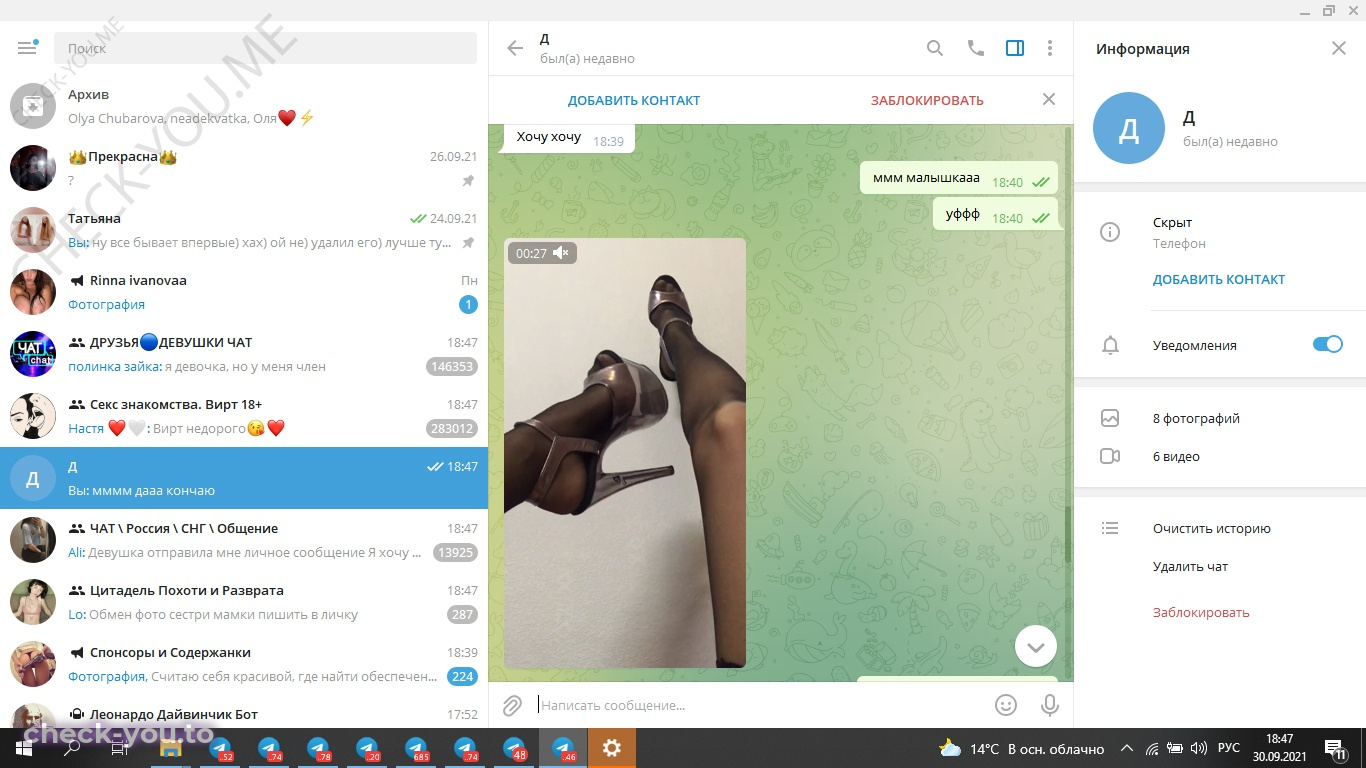The width and height of the screenshot is (1366, 768).
Task: Click the taskbar search magnifier
Action: (x=72, y=748)
